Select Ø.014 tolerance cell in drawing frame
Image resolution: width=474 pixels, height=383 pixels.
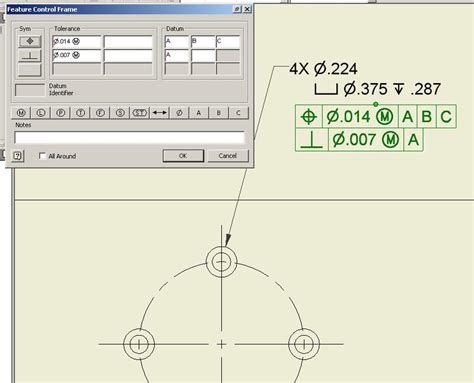pos(360,117)
